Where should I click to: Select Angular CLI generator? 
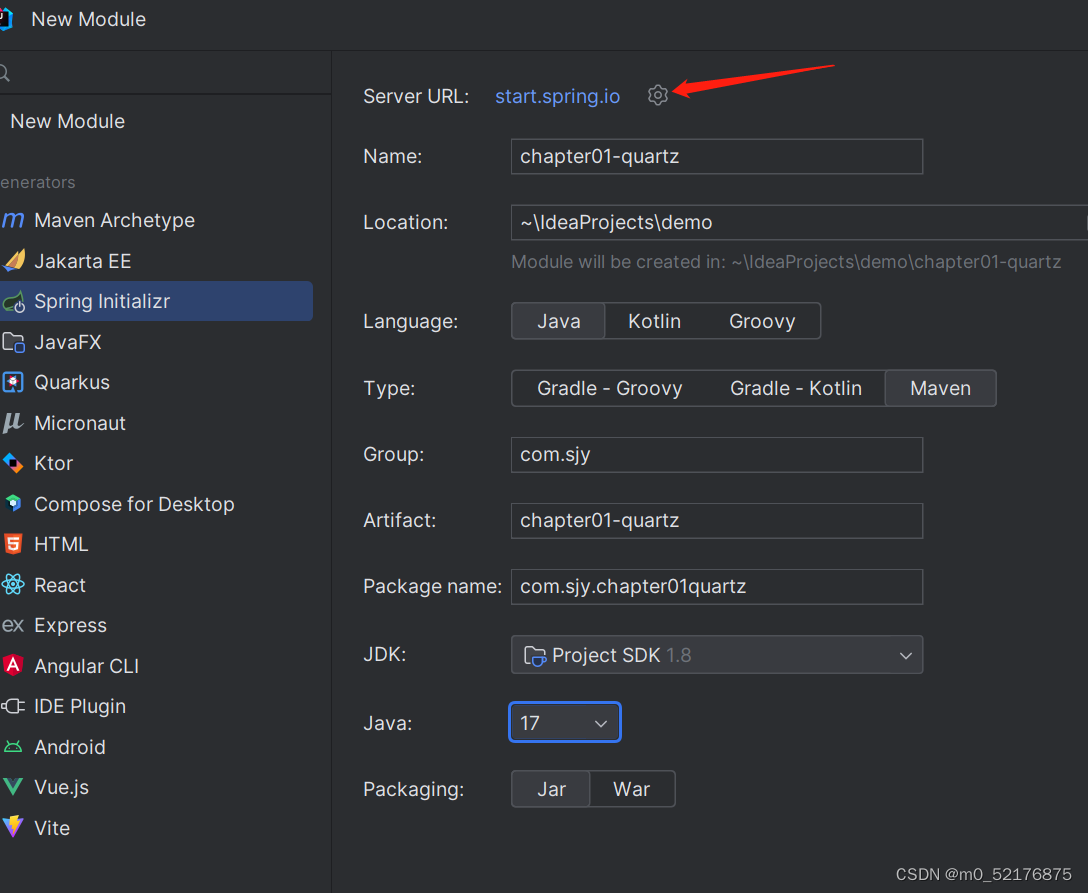pos(156,665)
